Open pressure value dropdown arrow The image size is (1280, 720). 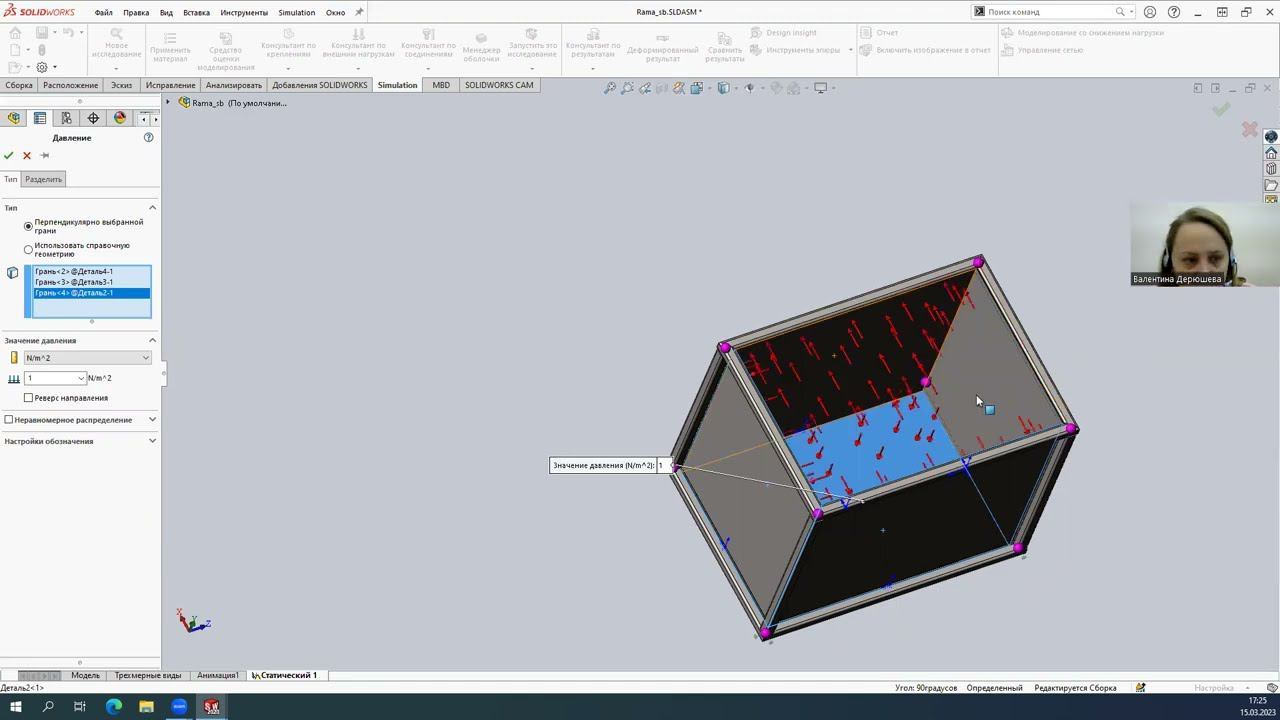click(81, 378)
